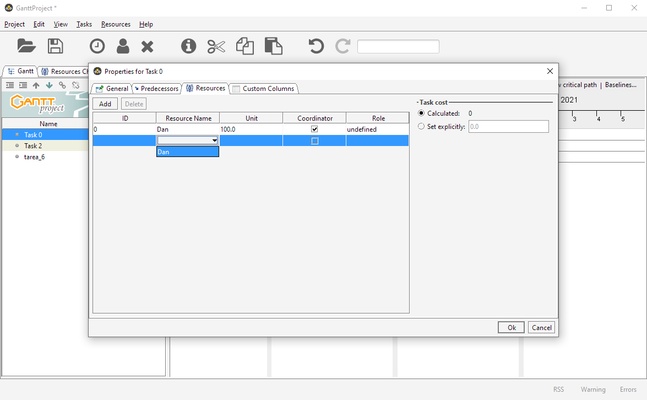Undo the last action
This screenshot has width=647, height=400.
tap(316, 46)
